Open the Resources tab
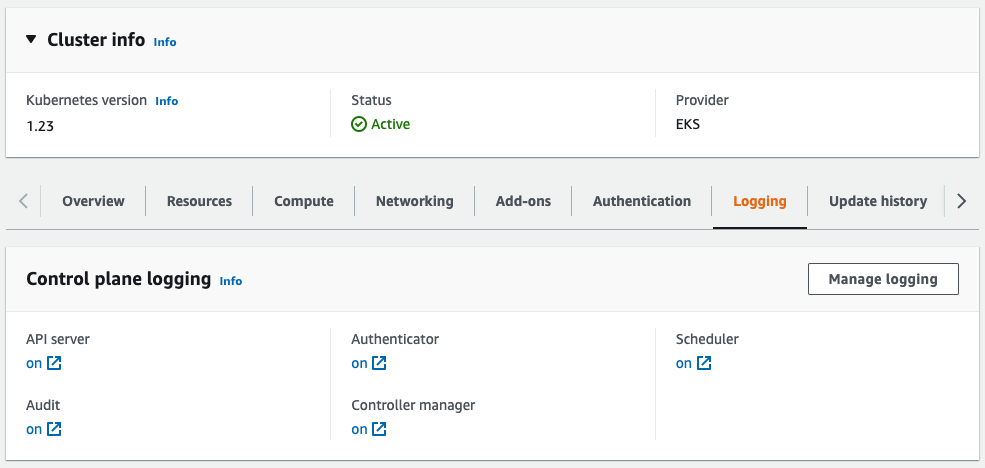The height and width of the screenshot is (468, 985). click(x=199, y=201)
